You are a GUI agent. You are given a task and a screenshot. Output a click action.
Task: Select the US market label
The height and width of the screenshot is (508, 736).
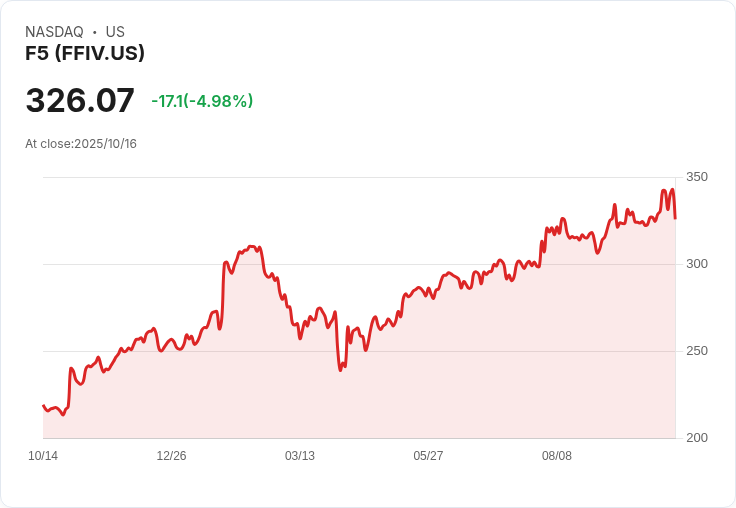click(115, 32)
